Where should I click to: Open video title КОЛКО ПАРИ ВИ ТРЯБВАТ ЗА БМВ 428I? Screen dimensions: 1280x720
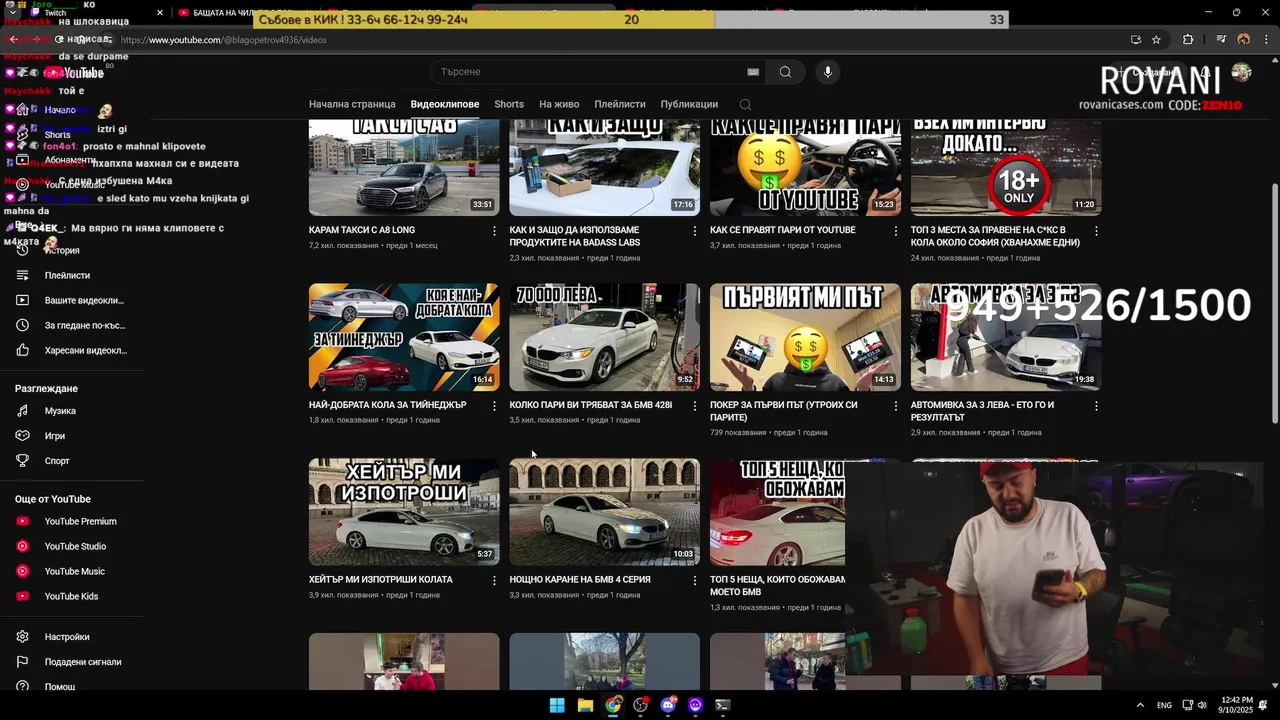click(591, 405)
